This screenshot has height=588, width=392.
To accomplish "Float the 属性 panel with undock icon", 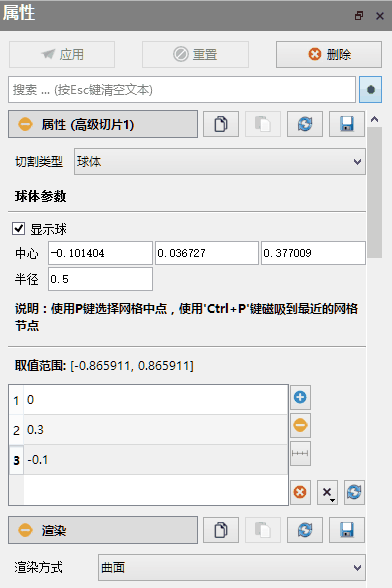I will point(359,15).
